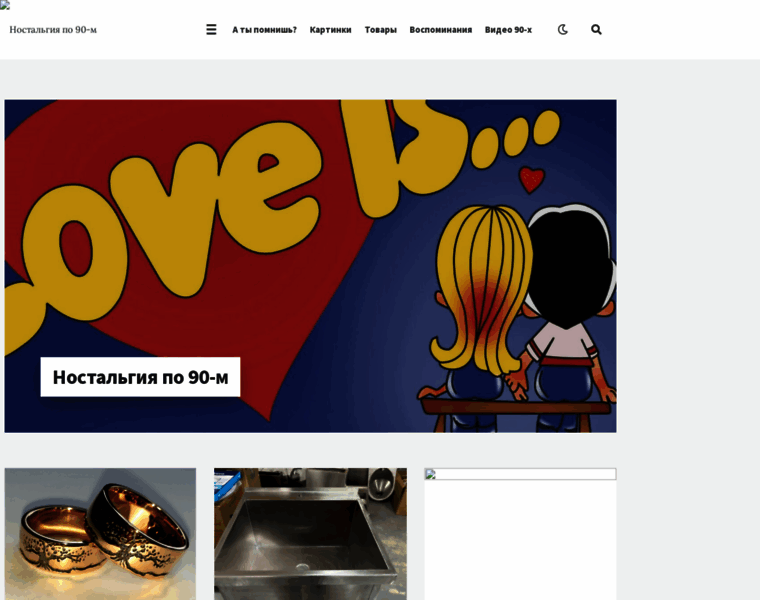Click the broken image card on the right
Screen dimensions: 760x600
coord(520,534)
